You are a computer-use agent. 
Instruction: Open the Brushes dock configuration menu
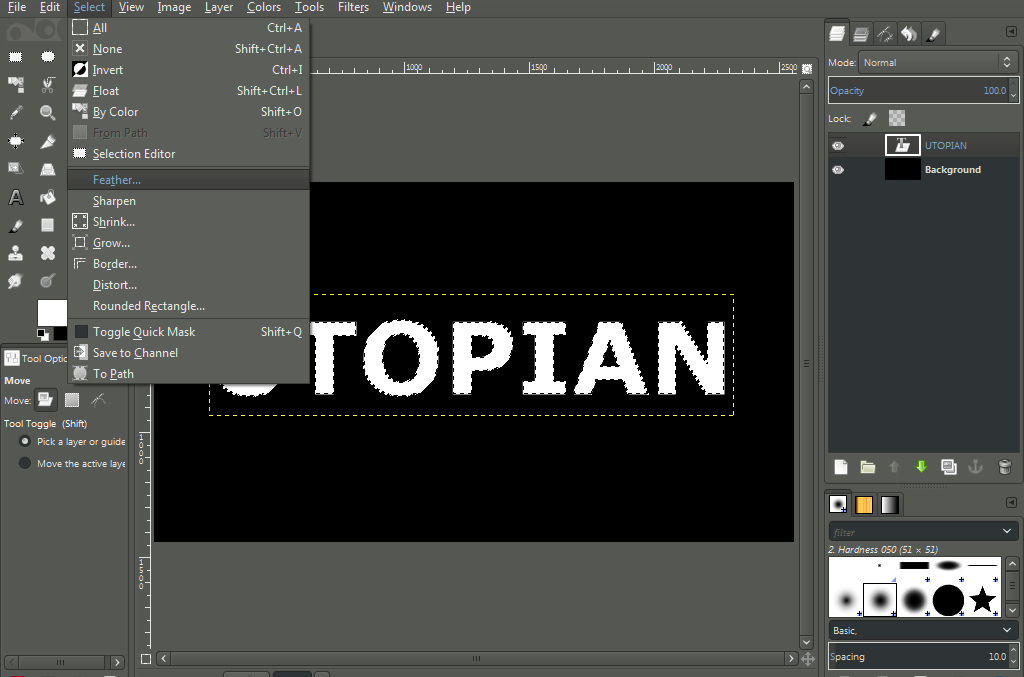click(1011, 502)
